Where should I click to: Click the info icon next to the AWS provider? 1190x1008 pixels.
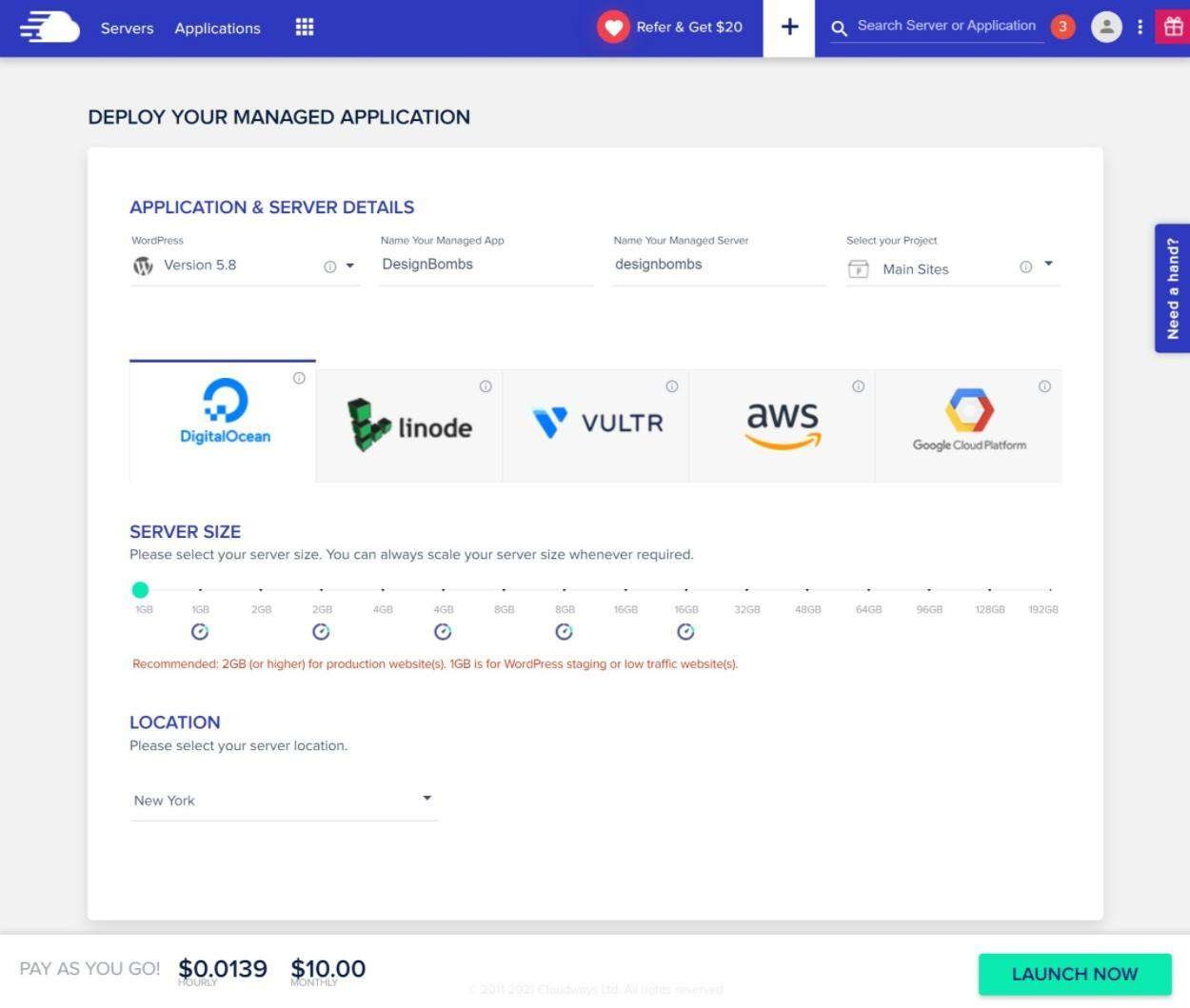click(858, 385)
